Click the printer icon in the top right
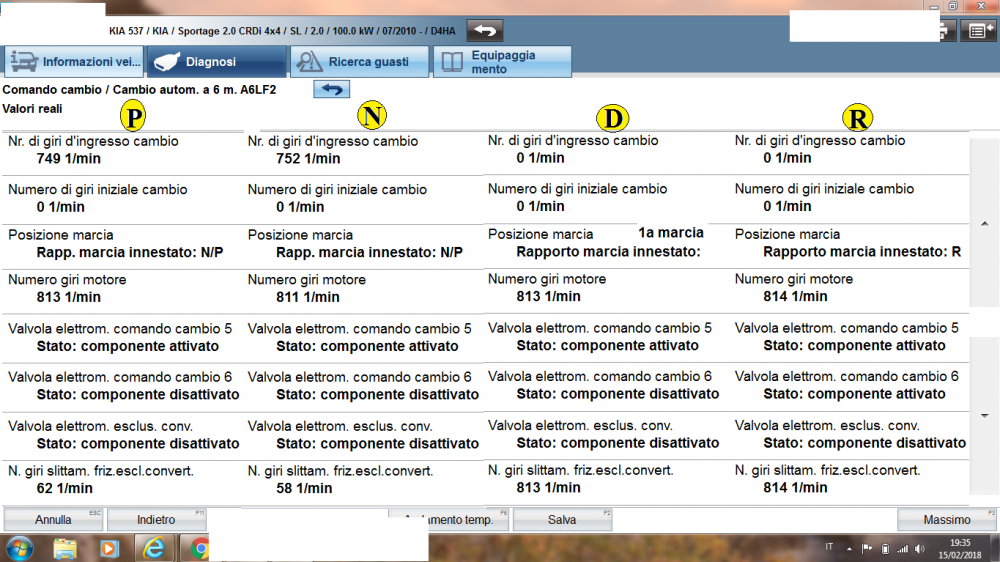 pyautogui.click(x=947, y=30)
